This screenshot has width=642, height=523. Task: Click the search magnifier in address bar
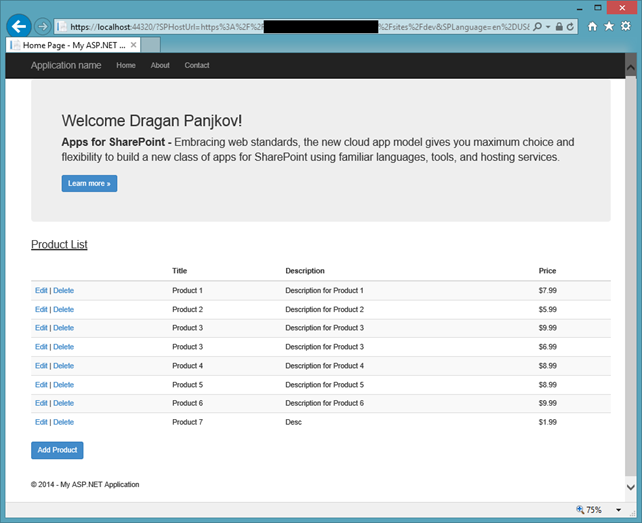click(x=538, y=27)
